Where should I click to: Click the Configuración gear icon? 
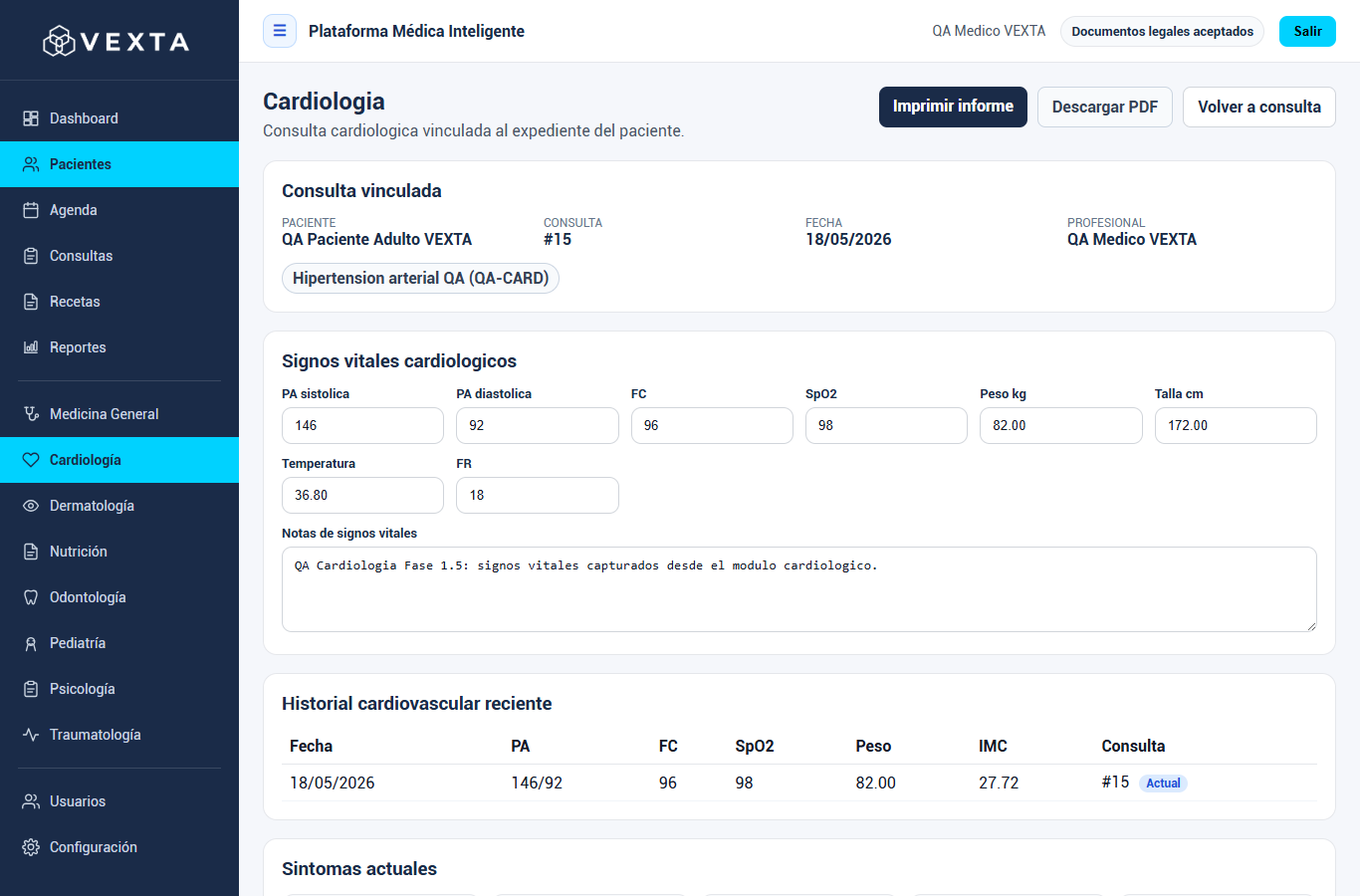pos(31,847)
